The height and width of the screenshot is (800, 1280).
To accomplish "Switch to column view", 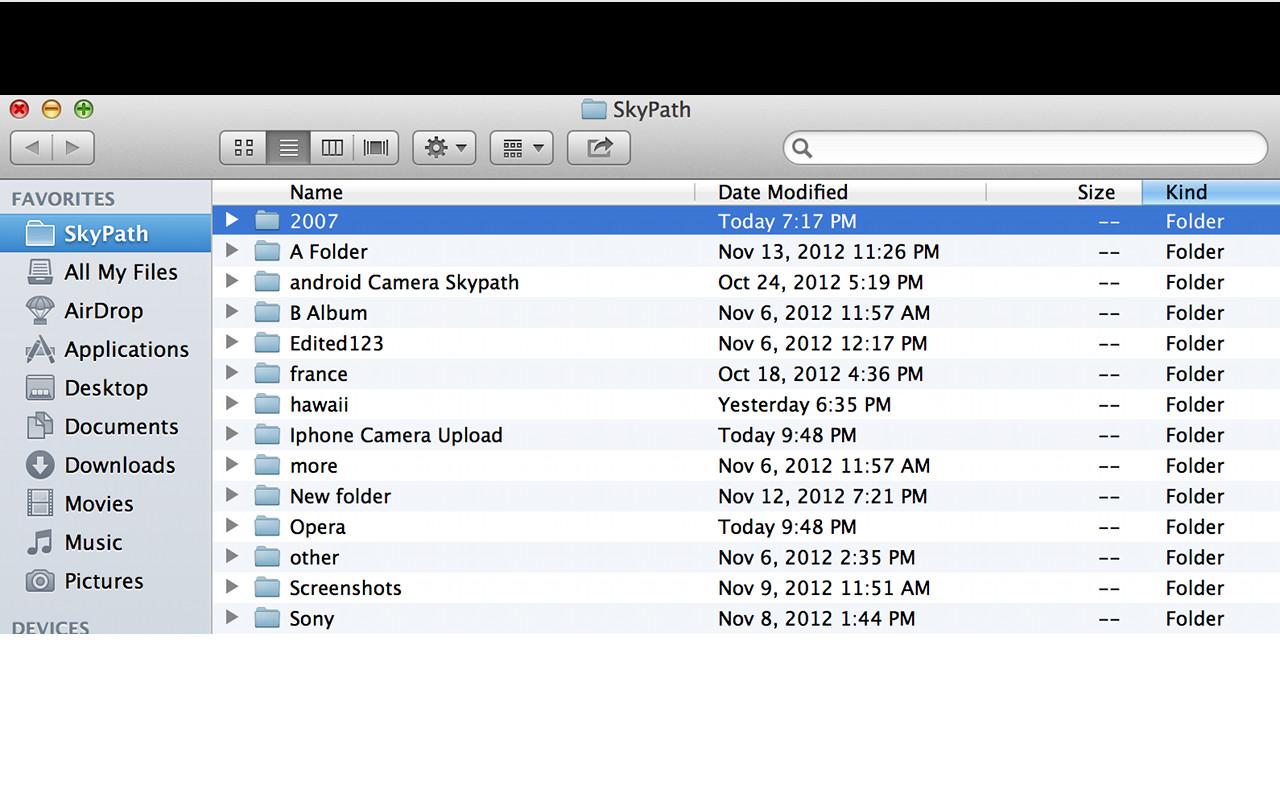I will tap(332, 148).
